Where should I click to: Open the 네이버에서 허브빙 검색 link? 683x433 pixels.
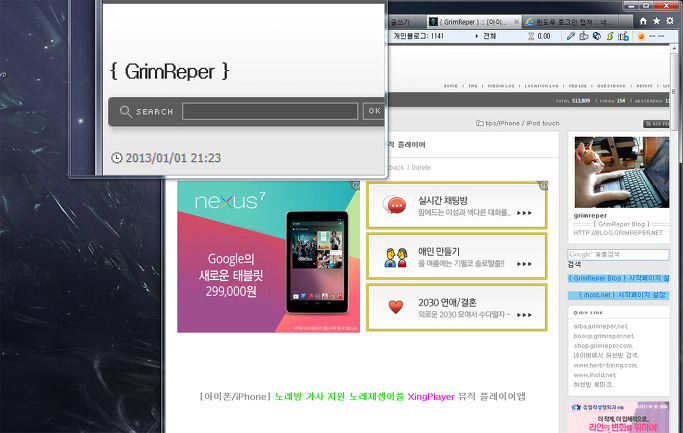tap(606, 355)
